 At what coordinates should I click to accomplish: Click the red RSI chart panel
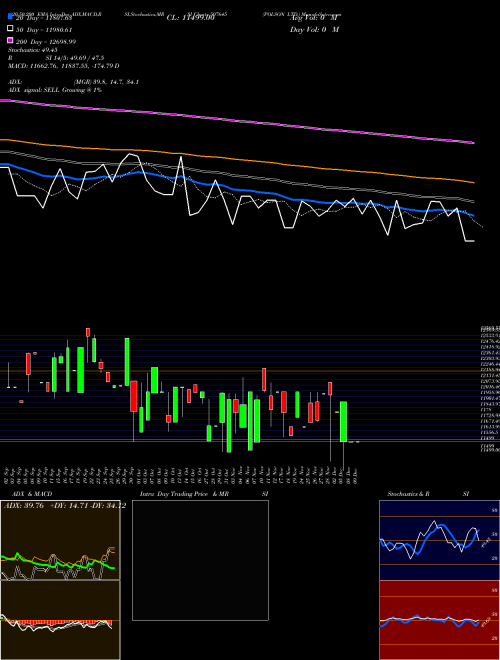pyautogui.click(x=439, y=620)
